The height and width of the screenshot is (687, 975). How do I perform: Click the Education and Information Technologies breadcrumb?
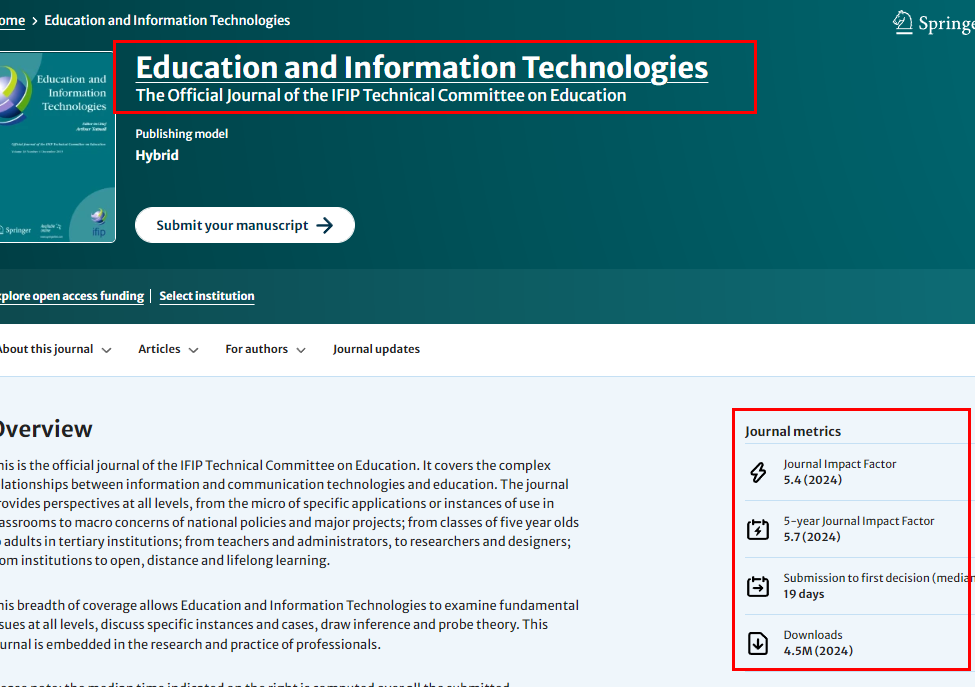tap(167, 20)
